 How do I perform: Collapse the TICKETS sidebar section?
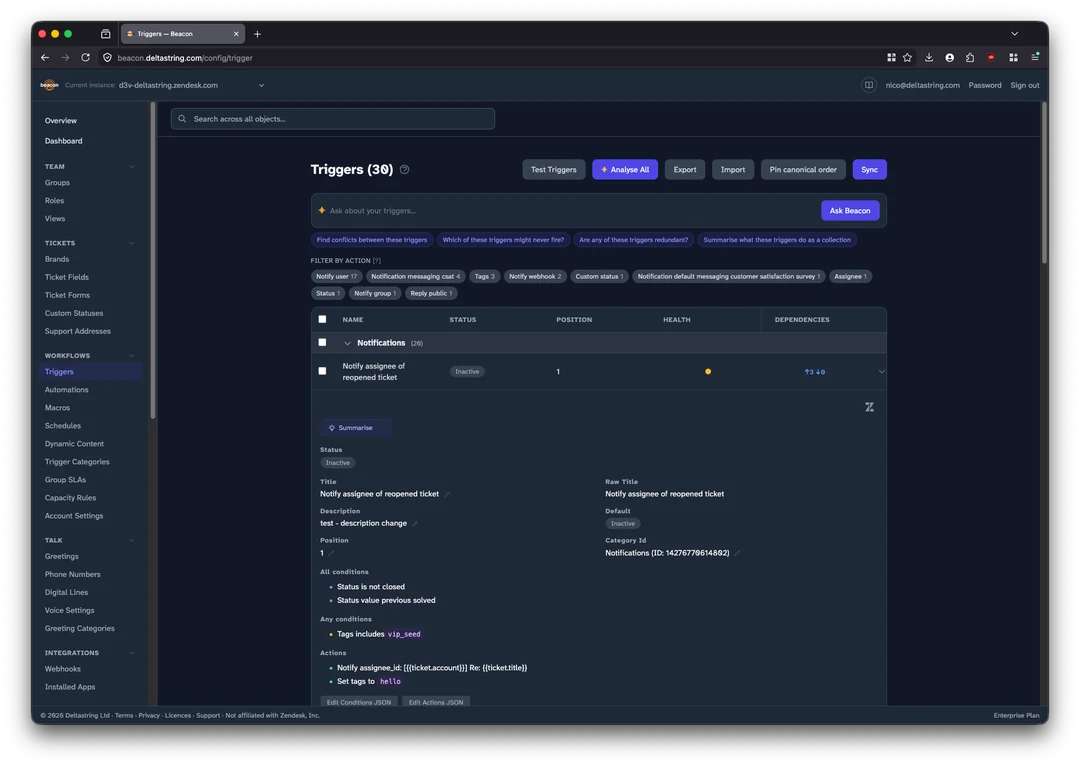coord(131,243)
